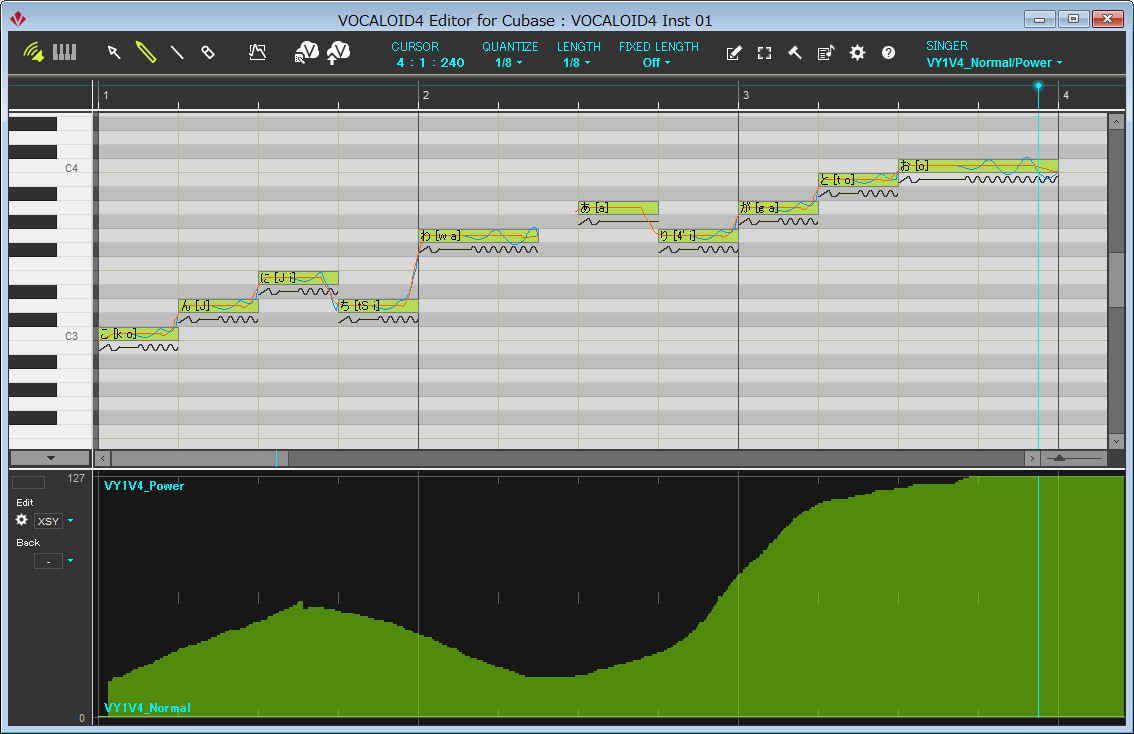Select the と [t o] note
The height and width of the screenshot is (734, 1134).
(x=858, y=179)
